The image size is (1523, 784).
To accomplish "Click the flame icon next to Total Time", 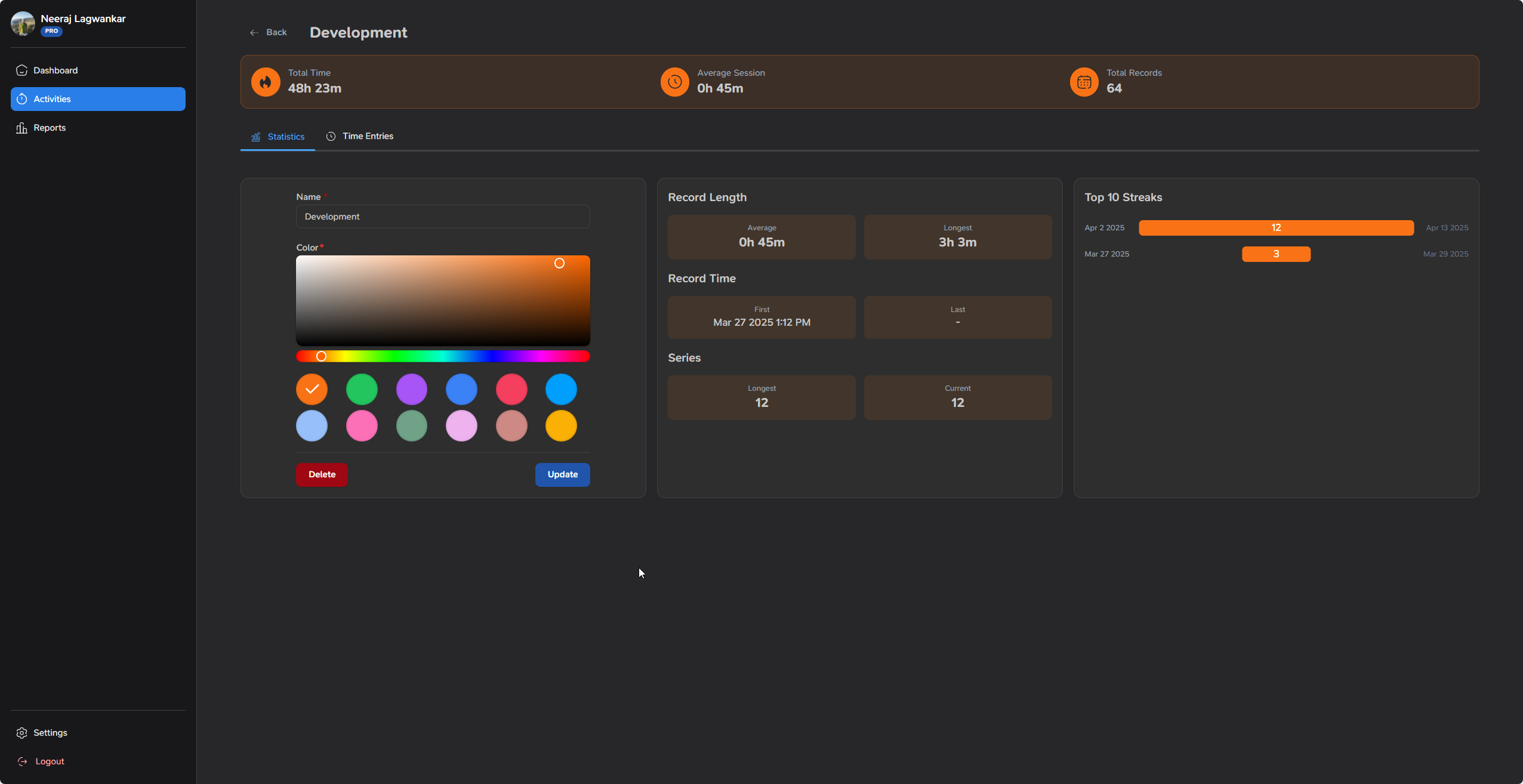I will [266, 82].
